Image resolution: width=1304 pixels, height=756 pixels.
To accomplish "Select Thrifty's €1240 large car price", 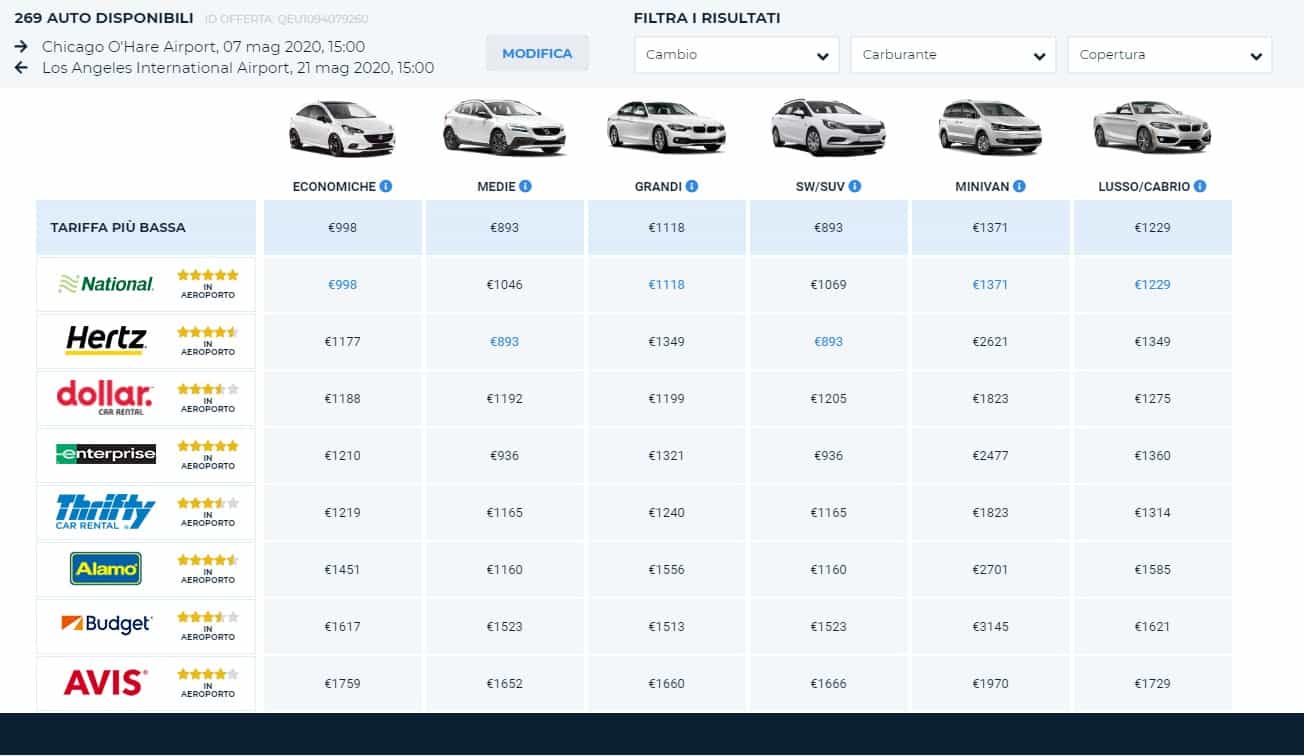I will pos(666,512).
